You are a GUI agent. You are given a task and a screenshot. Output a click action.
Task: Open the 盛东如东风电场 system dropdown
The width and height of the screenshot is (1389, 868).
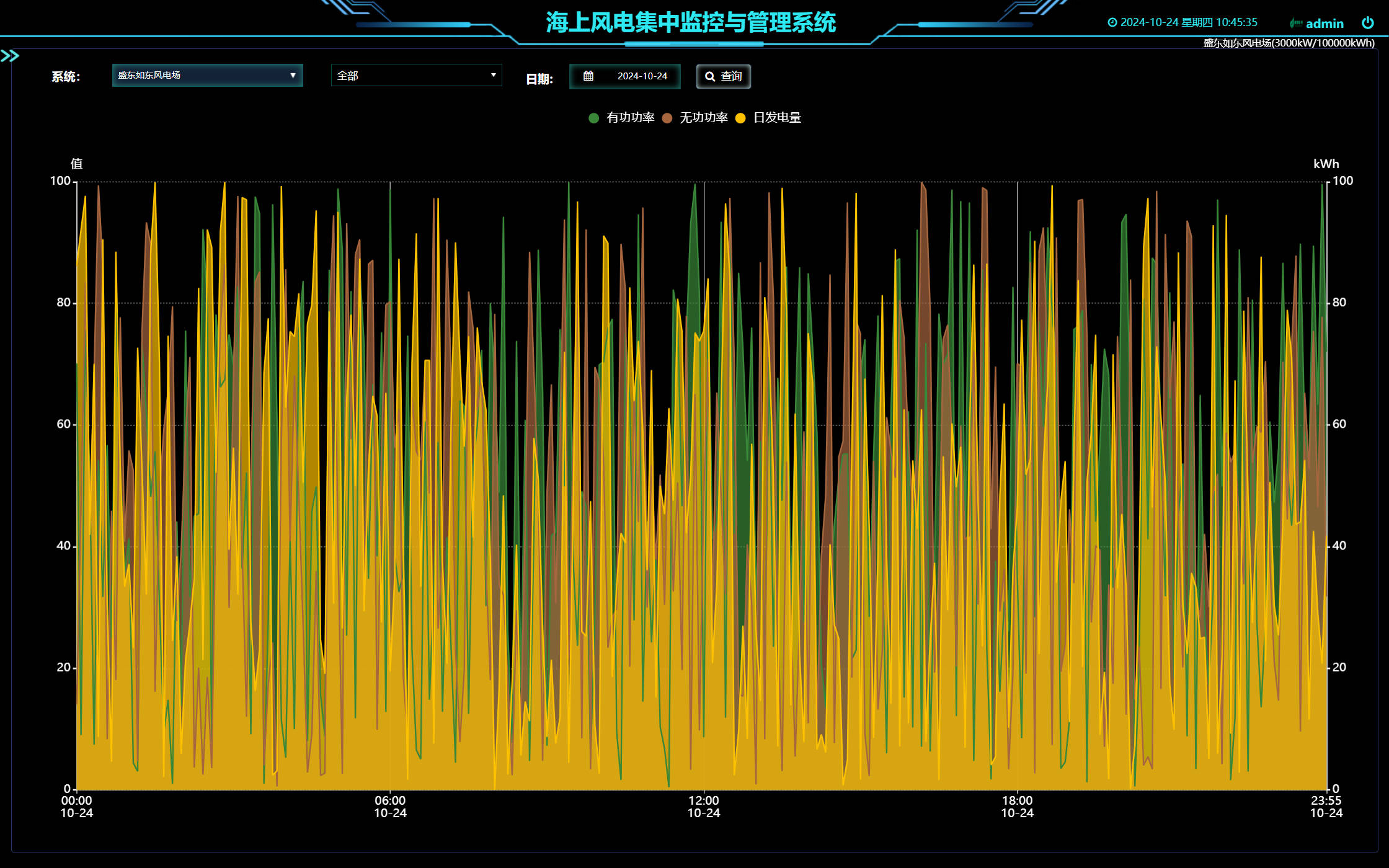207,75
